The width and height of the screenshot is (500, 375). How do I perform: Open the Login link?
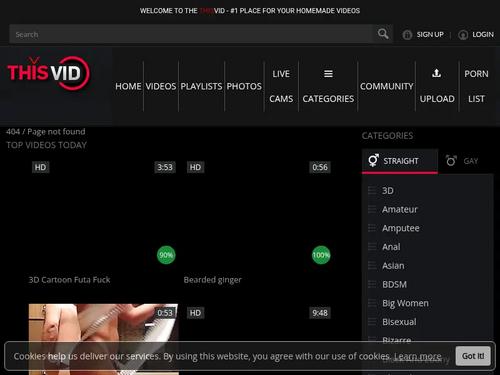(x=483, y=35)
